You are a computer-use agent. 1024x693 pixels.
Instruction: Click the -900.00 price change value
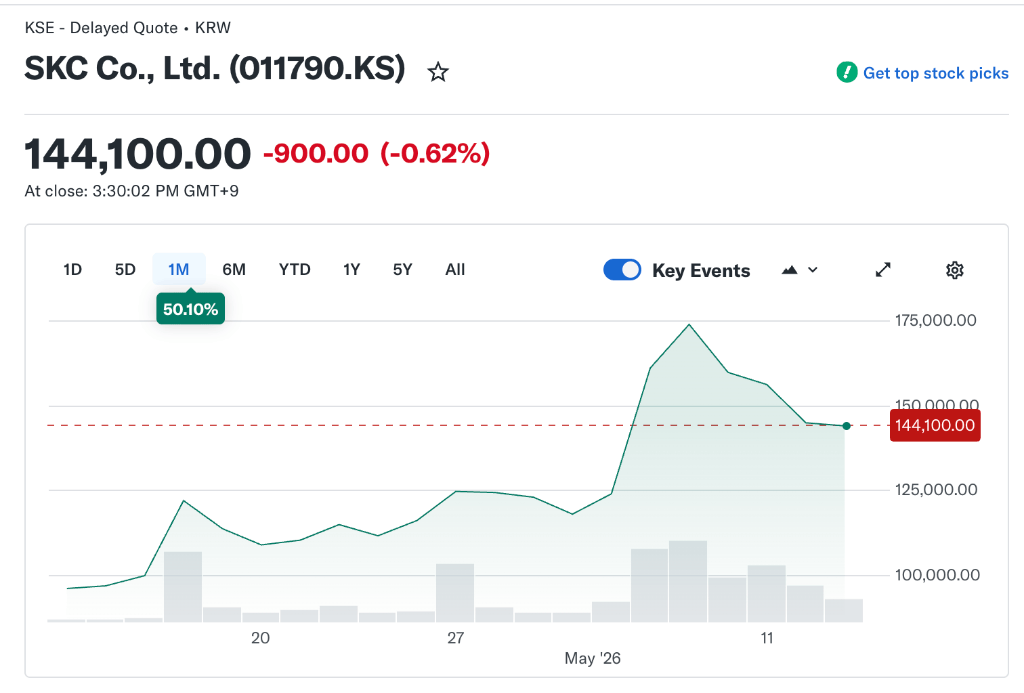point(316,153)
